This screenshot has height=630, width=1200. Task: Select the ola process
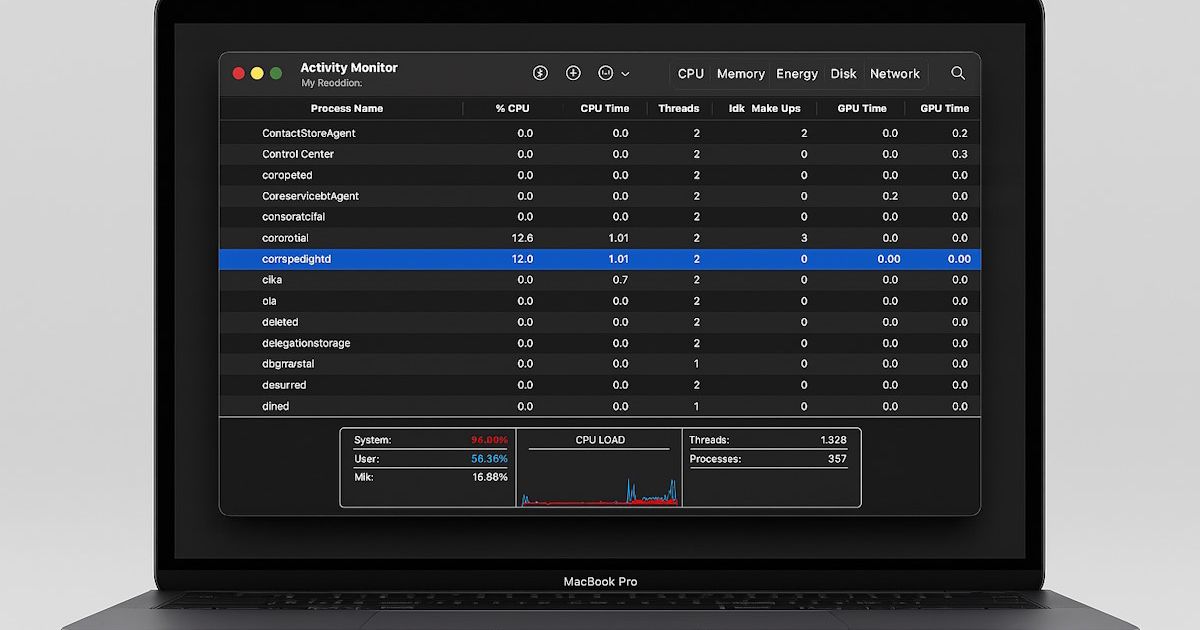[x=600, y=301]
